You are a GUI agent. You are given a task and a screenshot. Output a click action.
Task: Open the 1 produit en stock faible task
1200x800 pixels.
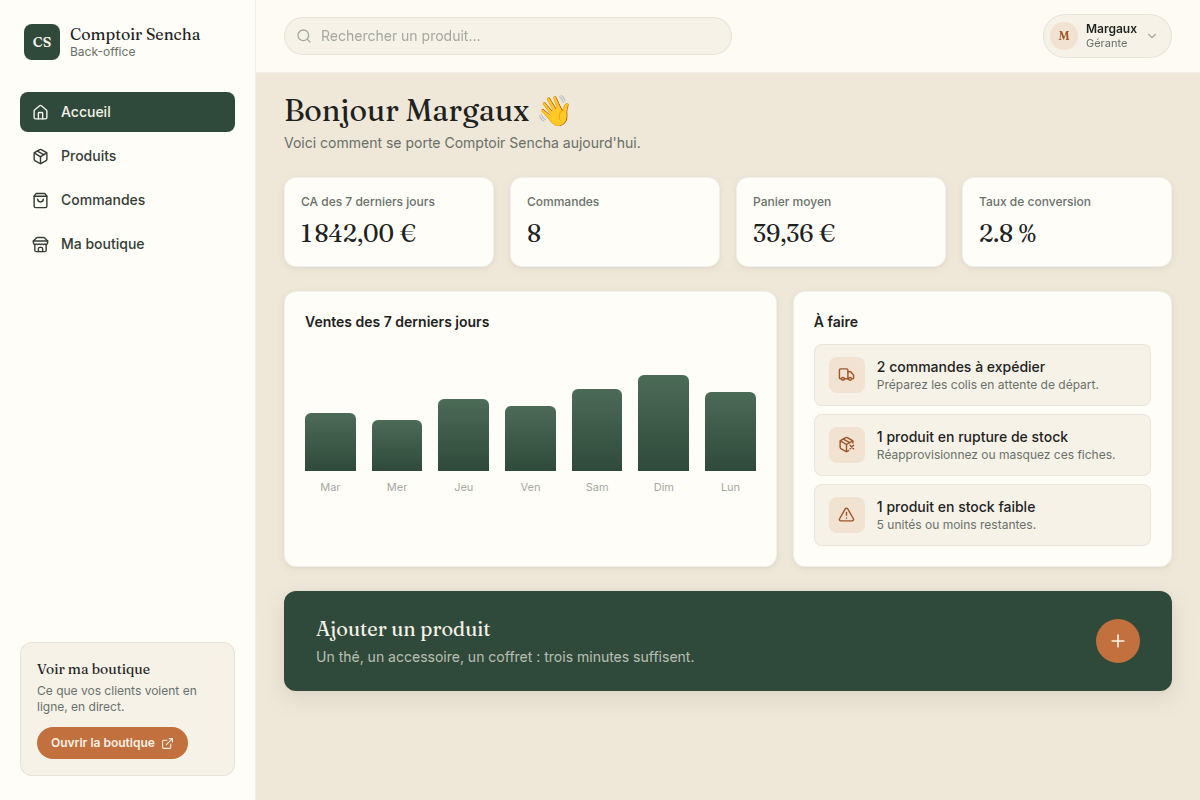(982, 515)
